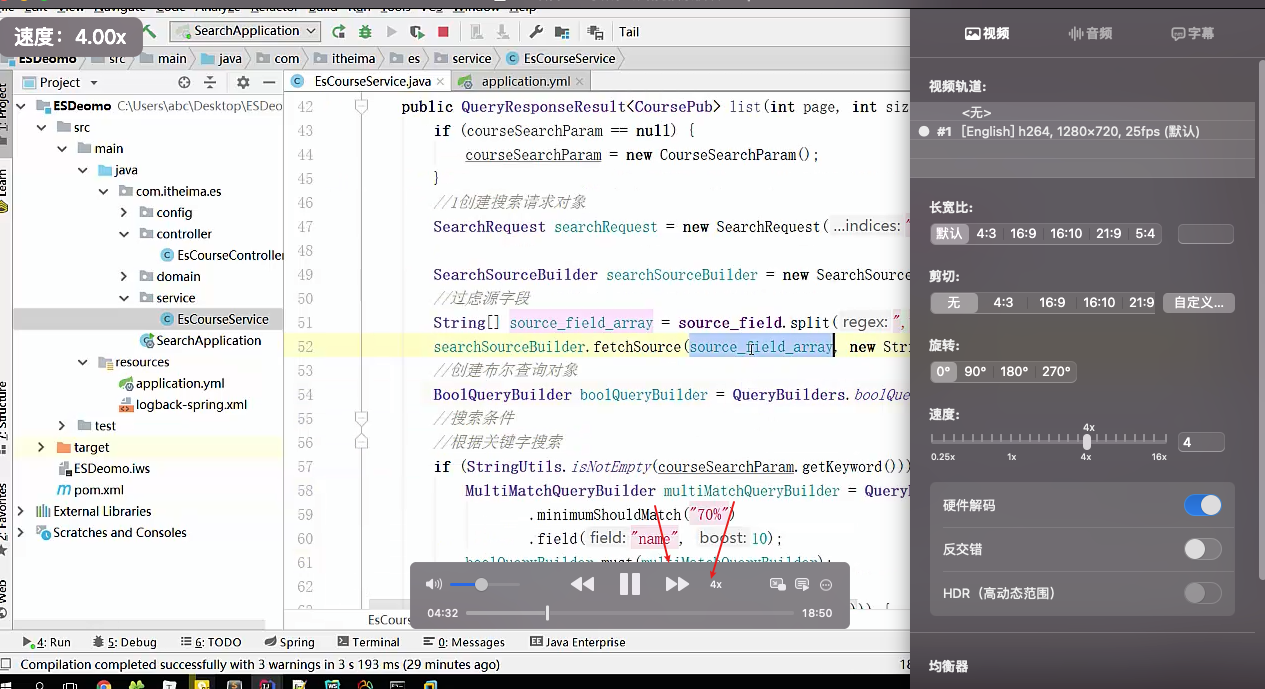Mute audio via the speaker icon
This screenshot has width=1265, height=689.
[x=434, y=584]
